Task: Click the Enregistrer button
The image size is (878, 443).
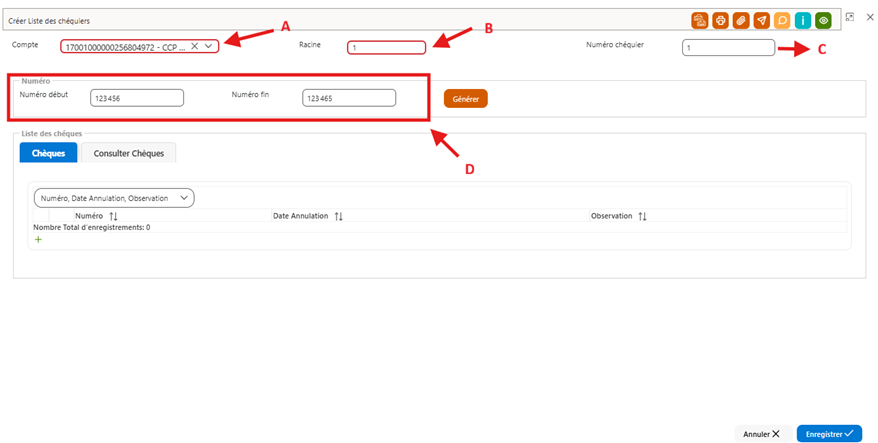Action: (x=829, y=434)
